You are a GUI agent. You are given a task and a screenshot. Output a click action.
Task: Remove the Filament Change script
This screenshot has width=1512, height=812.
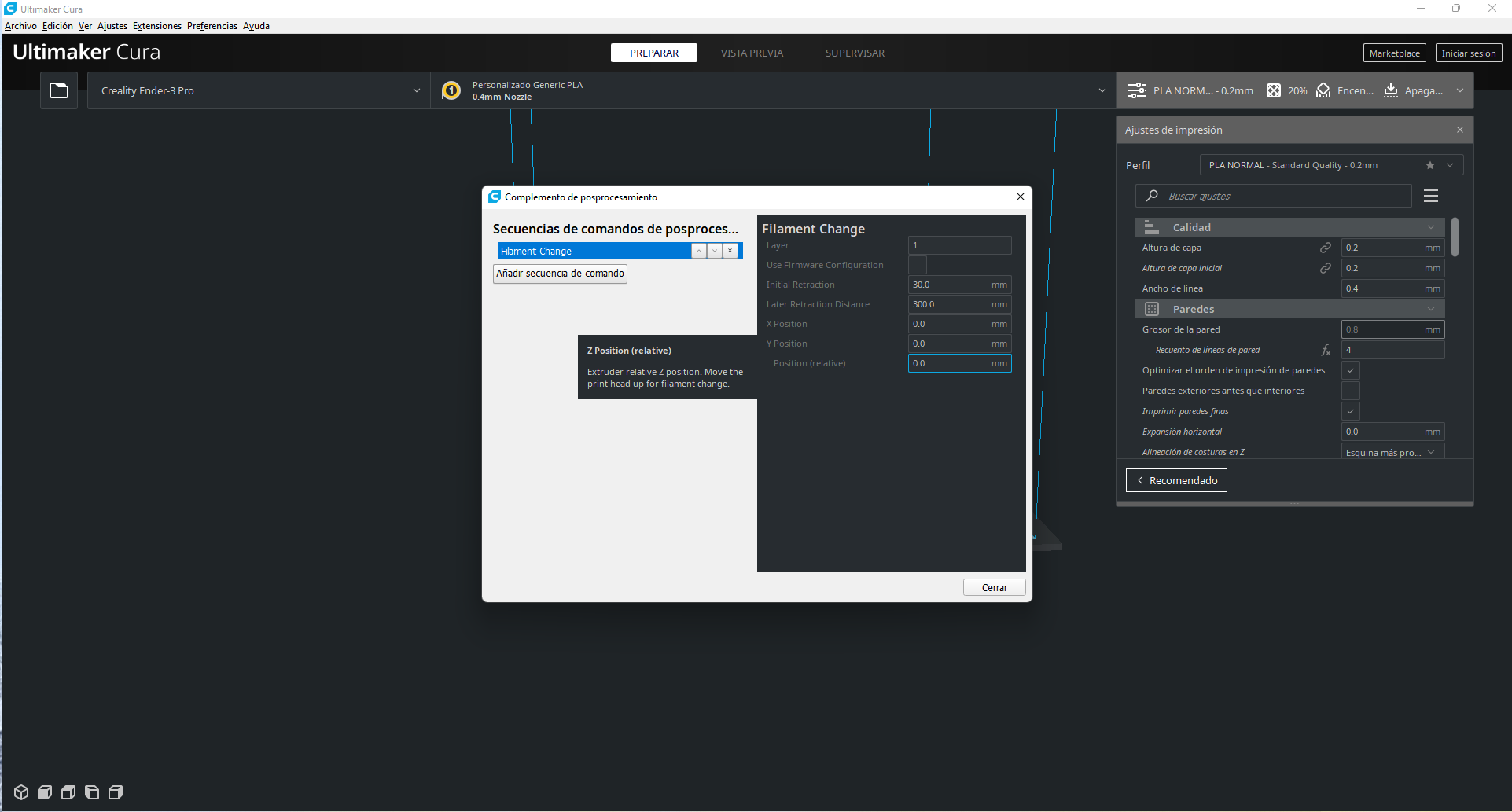(730, 251)
